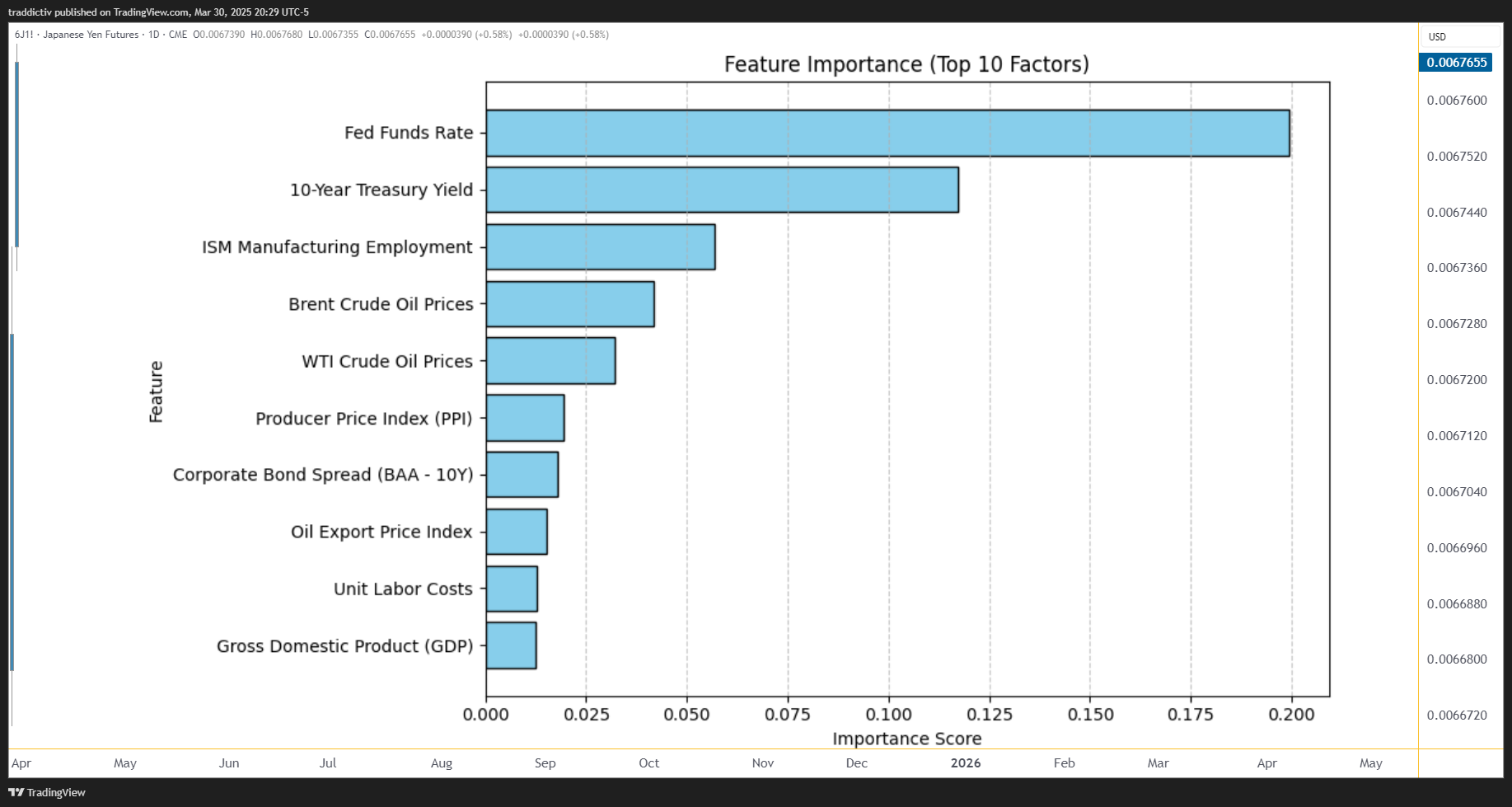The image size is (1512, 807).
Task: Click the Brent Crude Oil Prices label
Action: (381, 304)
